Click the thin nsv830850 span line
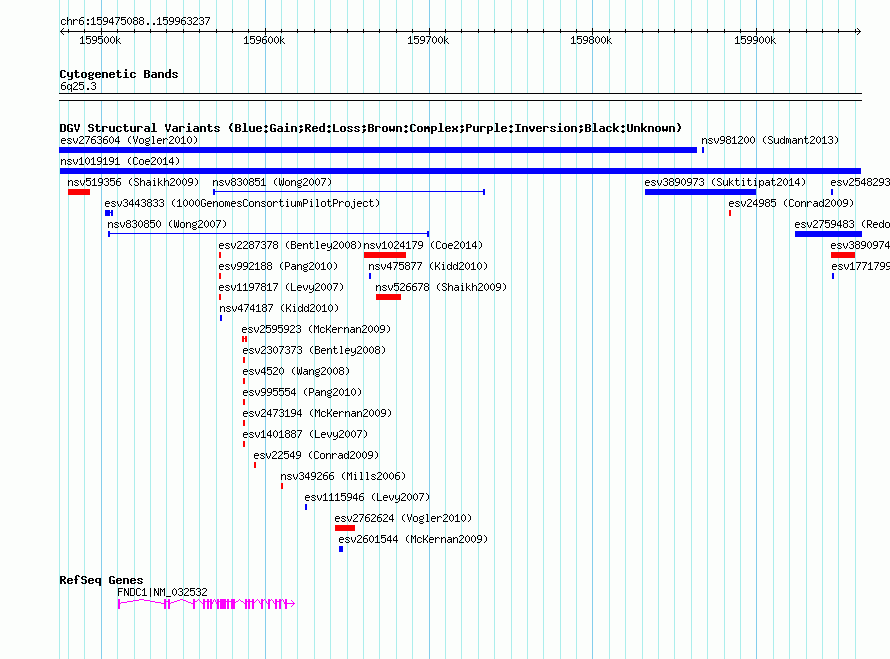Screen dimensions: 890x659 click(268, 234)
